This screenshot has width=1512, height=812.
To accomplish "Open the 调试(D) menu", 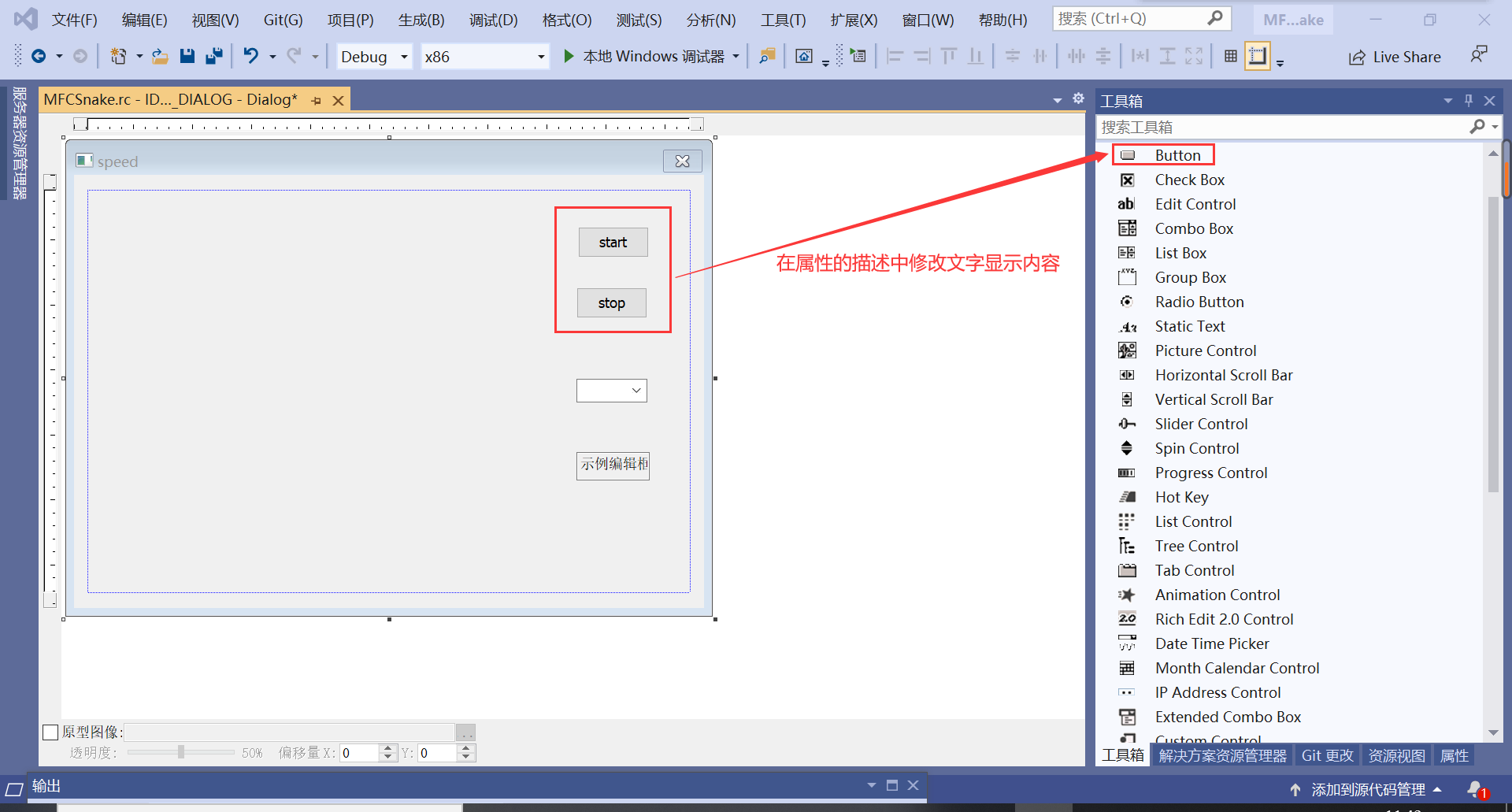I will tap(494, 20).
